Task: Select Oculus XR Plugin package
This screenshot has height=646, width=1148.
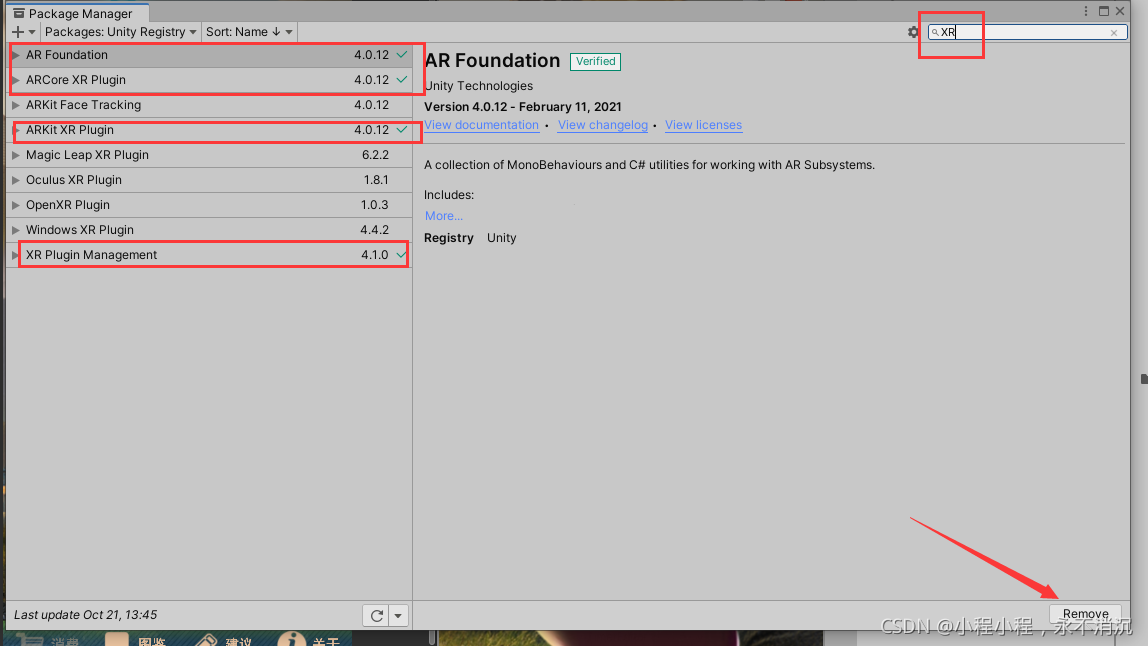Action: tap(209, 179)
